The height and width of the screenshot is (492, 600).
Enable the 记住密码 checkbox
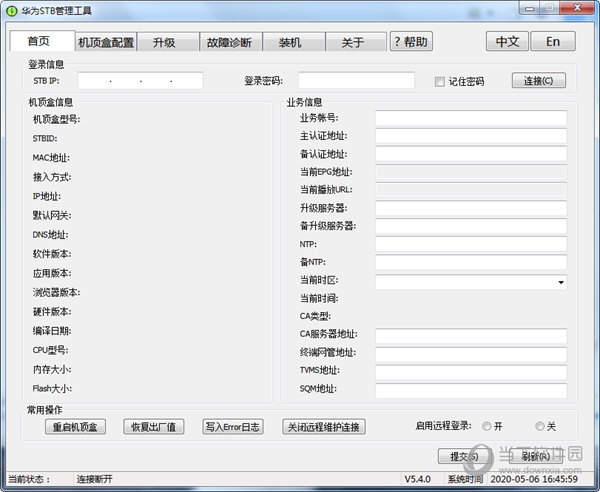(x=440, y=82)
